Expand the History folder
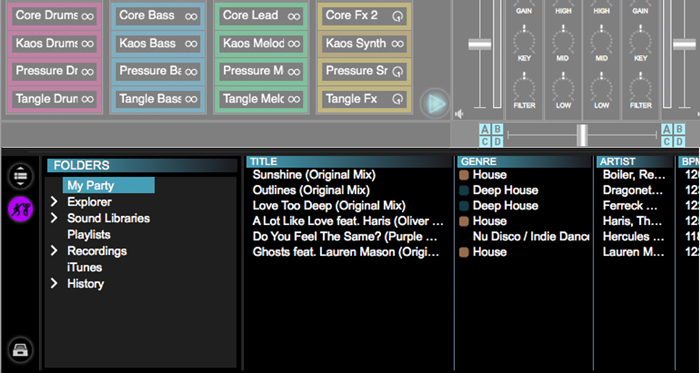 [54, 283]
